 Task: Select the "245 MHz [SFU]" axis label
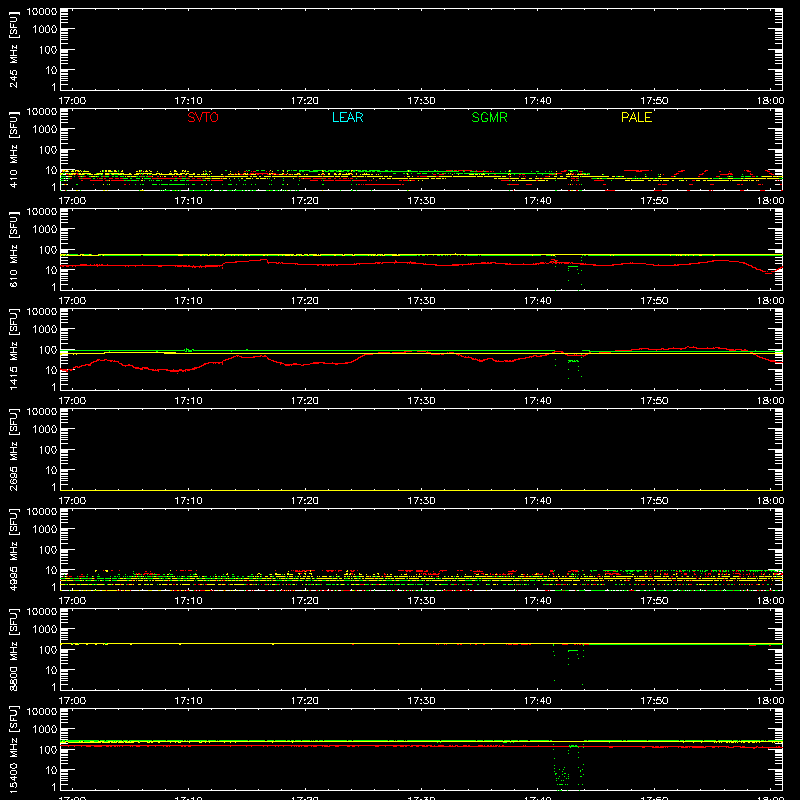pos(13,49)
